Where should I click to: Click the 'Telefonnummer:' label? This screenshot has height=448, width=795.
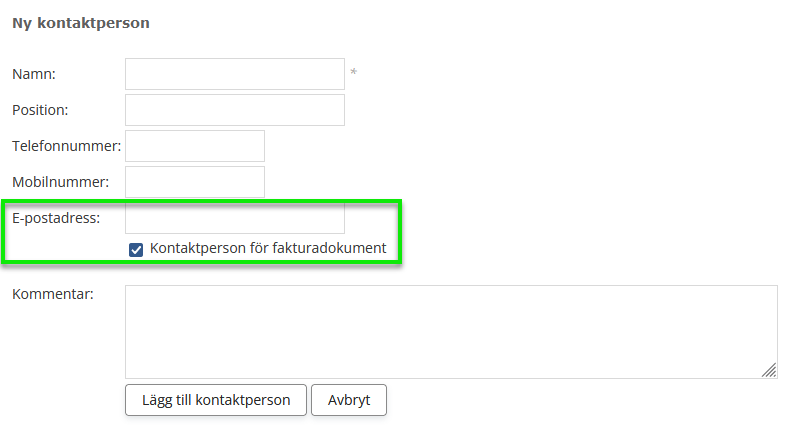pos(66,146)
